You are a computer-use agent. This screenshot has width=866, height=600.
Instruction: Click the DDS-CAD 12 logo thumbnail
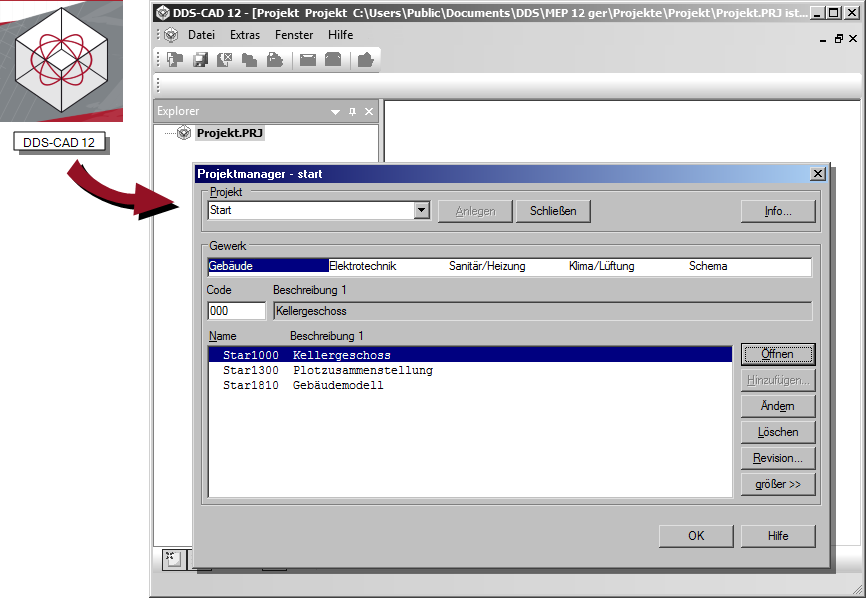pyautogui.click(x=61, y=62)
